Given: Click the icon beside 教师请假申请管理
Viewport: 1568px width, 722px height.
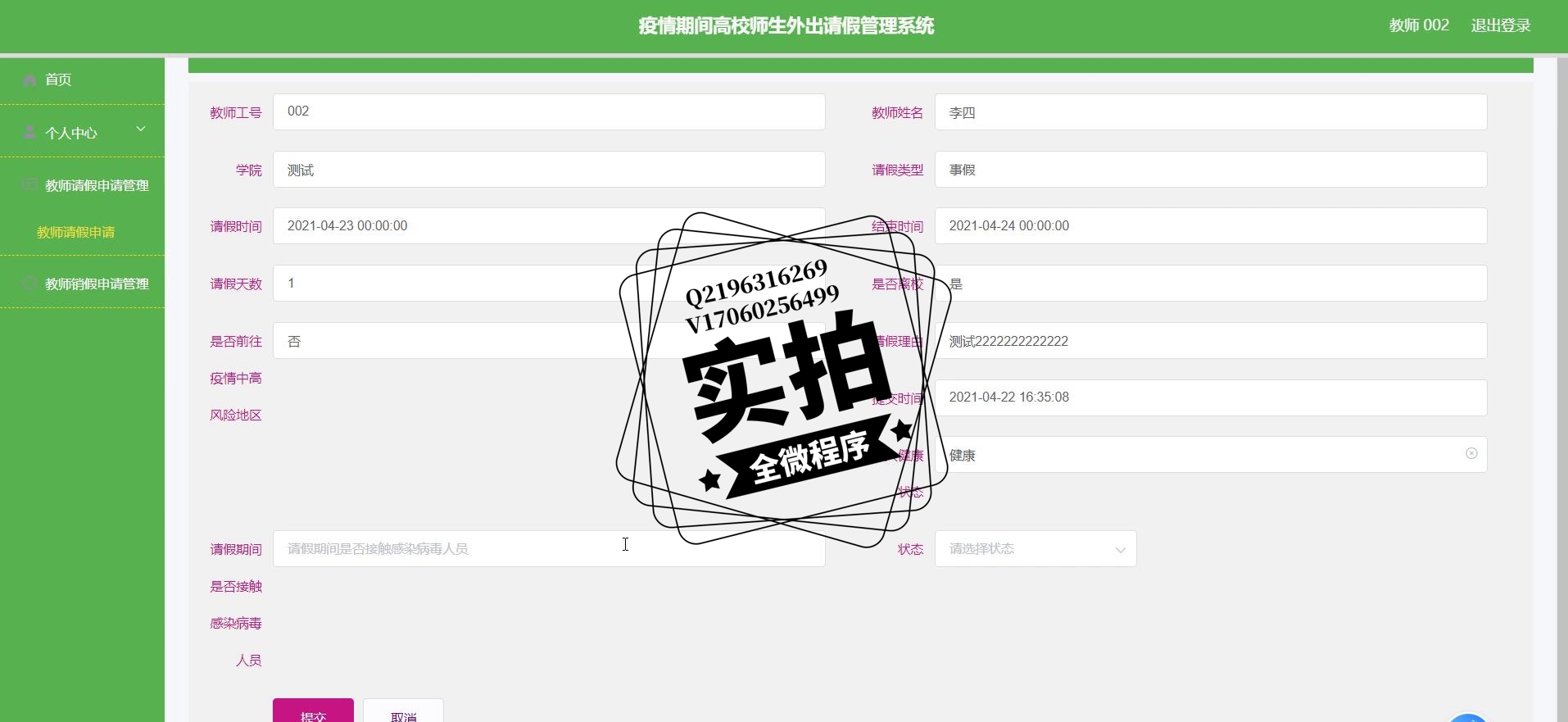Looking at the screenshot, I should point(29,184).
